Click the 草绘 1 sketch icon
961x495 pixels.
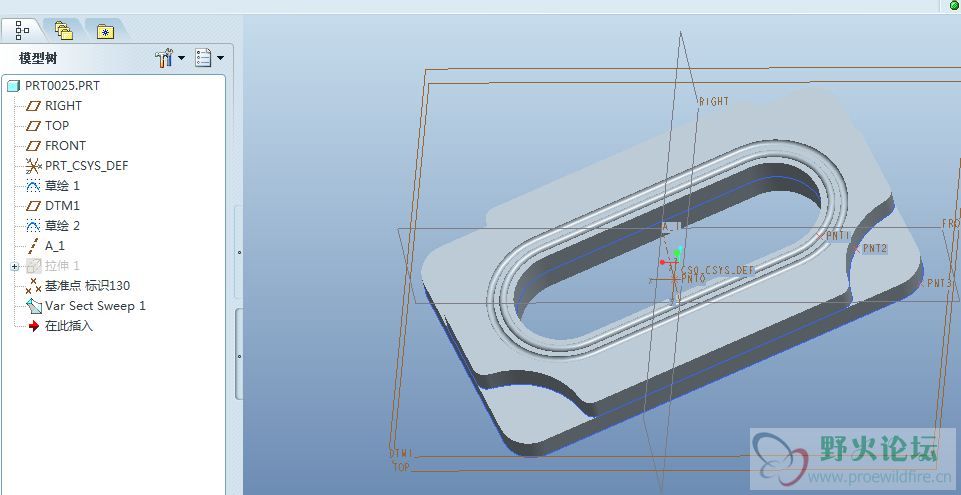pyautogui.click(x=33, y=186)
